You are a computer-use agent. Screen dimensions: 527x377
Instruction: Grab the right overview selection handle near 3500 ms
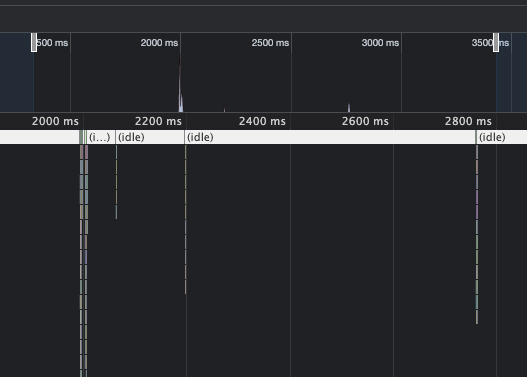pos(496,42)
